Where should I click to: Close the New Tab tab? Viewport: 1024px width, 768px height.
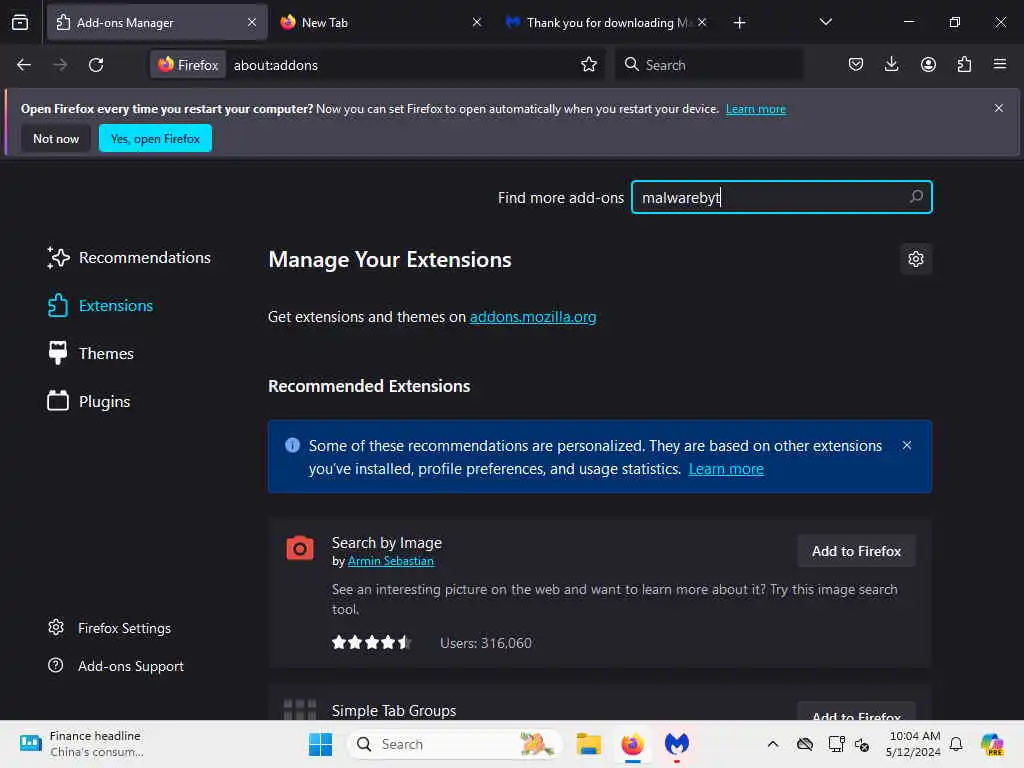[477, 22]
